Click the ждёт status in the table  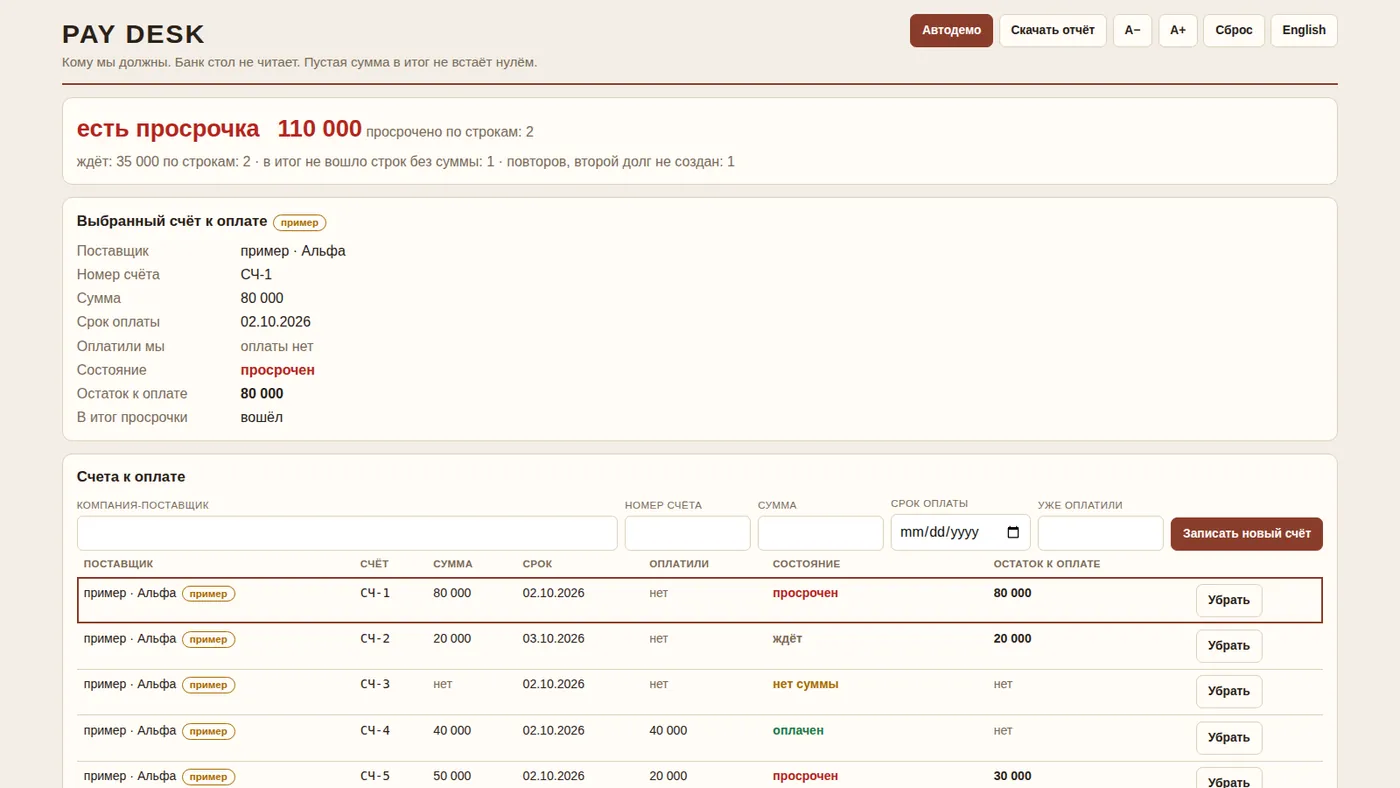[x=787, y=639]
